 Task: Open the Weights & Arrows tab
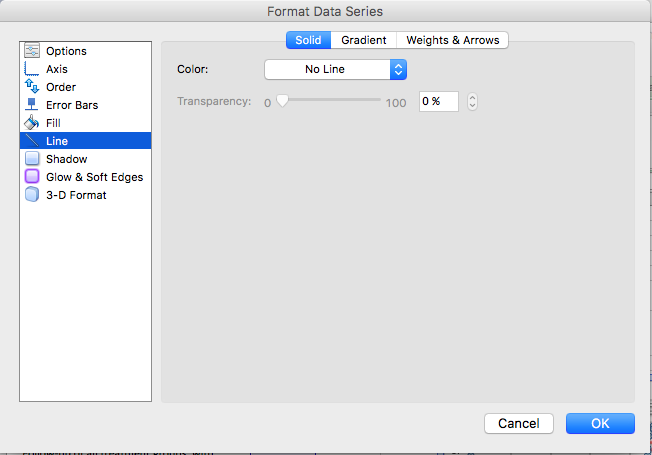[454, 40]
